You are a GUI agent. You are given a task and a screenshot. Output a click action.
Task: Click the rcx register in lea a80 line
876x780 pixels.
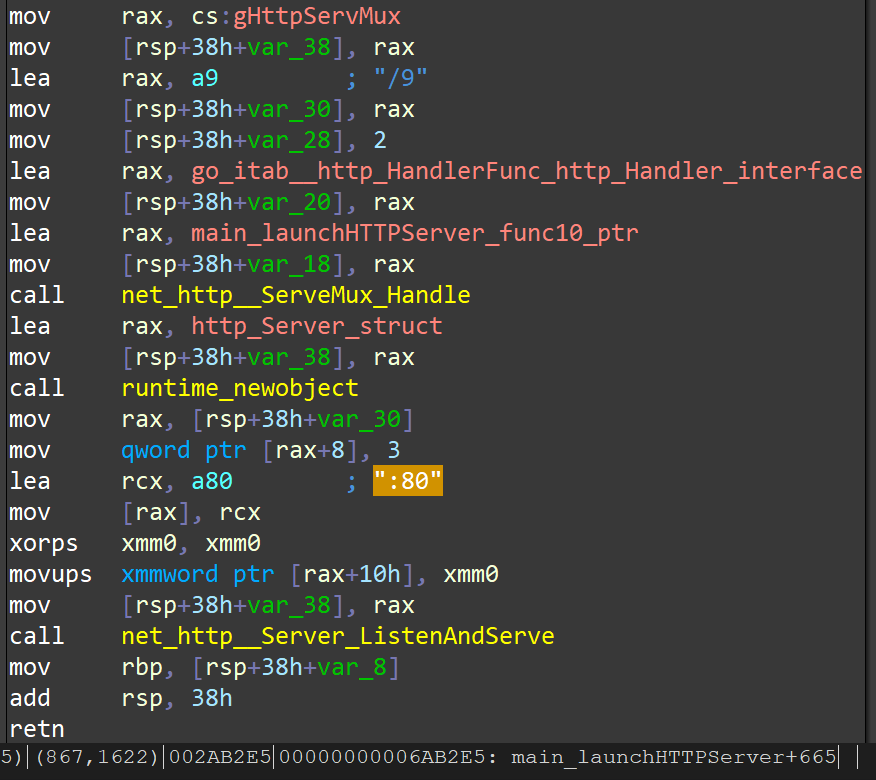[142, 481]
